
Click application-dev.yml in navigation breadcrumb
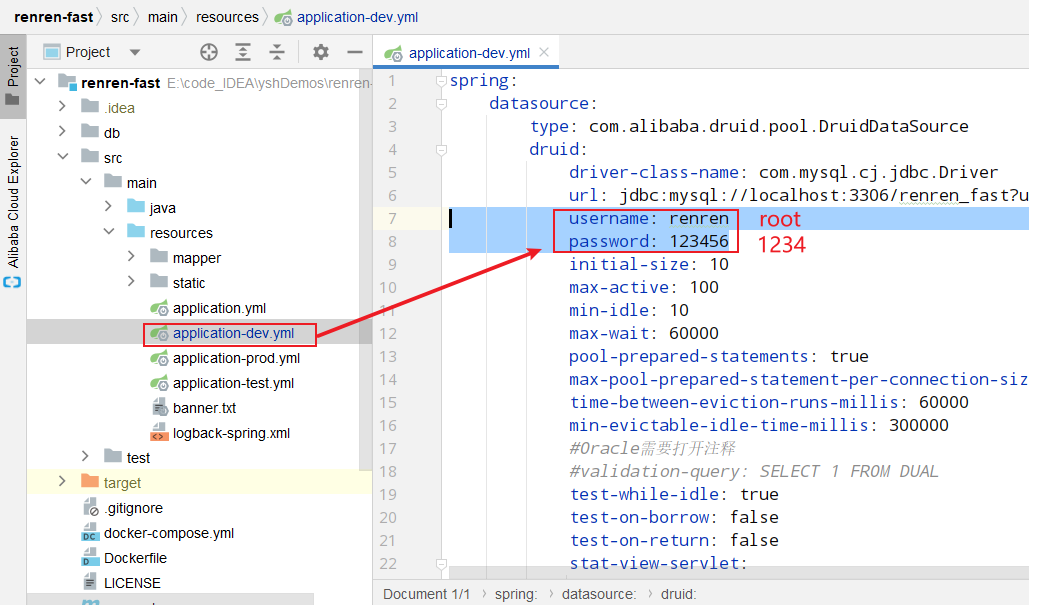(x=357, y=17)
